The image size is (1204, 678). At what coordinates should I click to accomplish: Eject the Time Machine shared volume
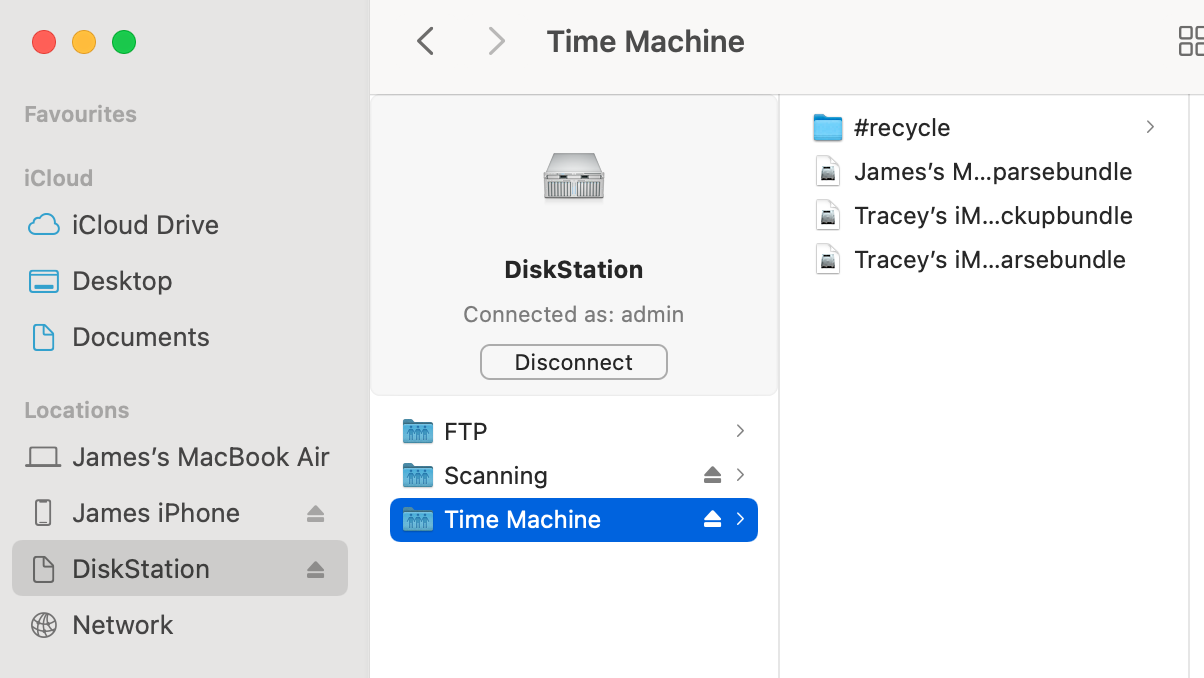(712, 519)
